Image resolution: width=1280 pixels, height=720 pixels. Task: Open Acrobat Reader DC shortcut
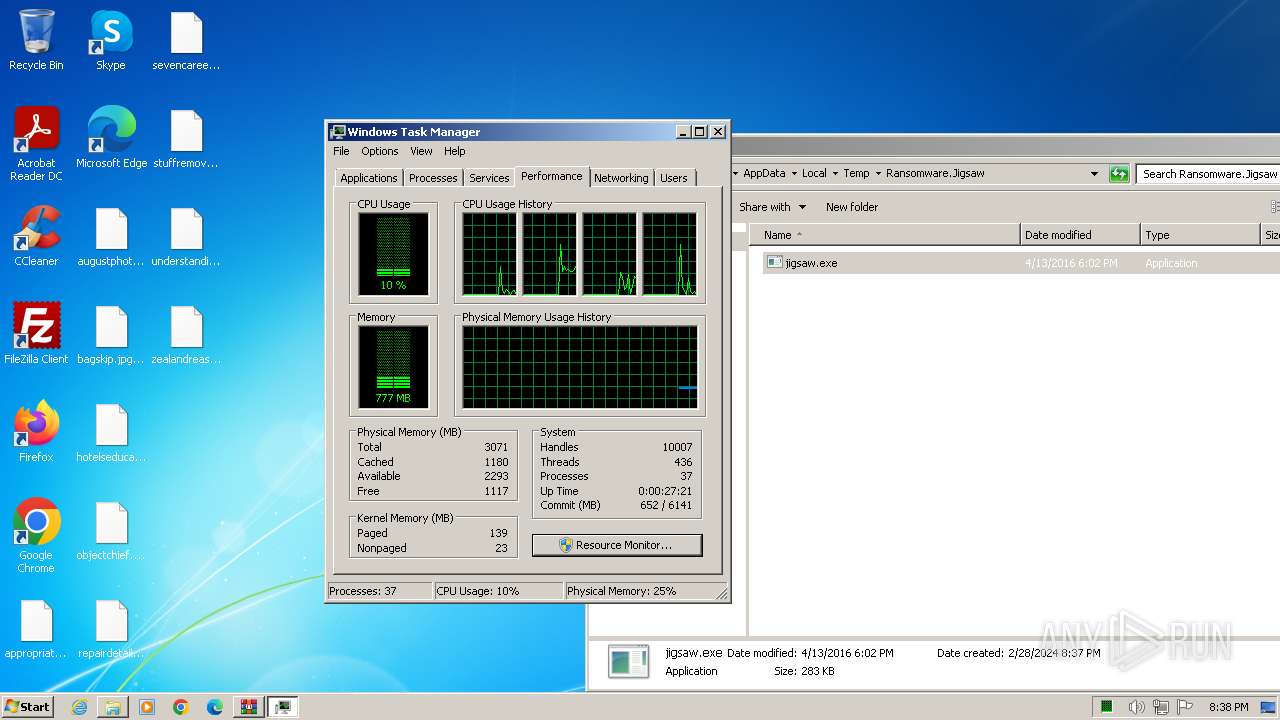pos(36,144)
